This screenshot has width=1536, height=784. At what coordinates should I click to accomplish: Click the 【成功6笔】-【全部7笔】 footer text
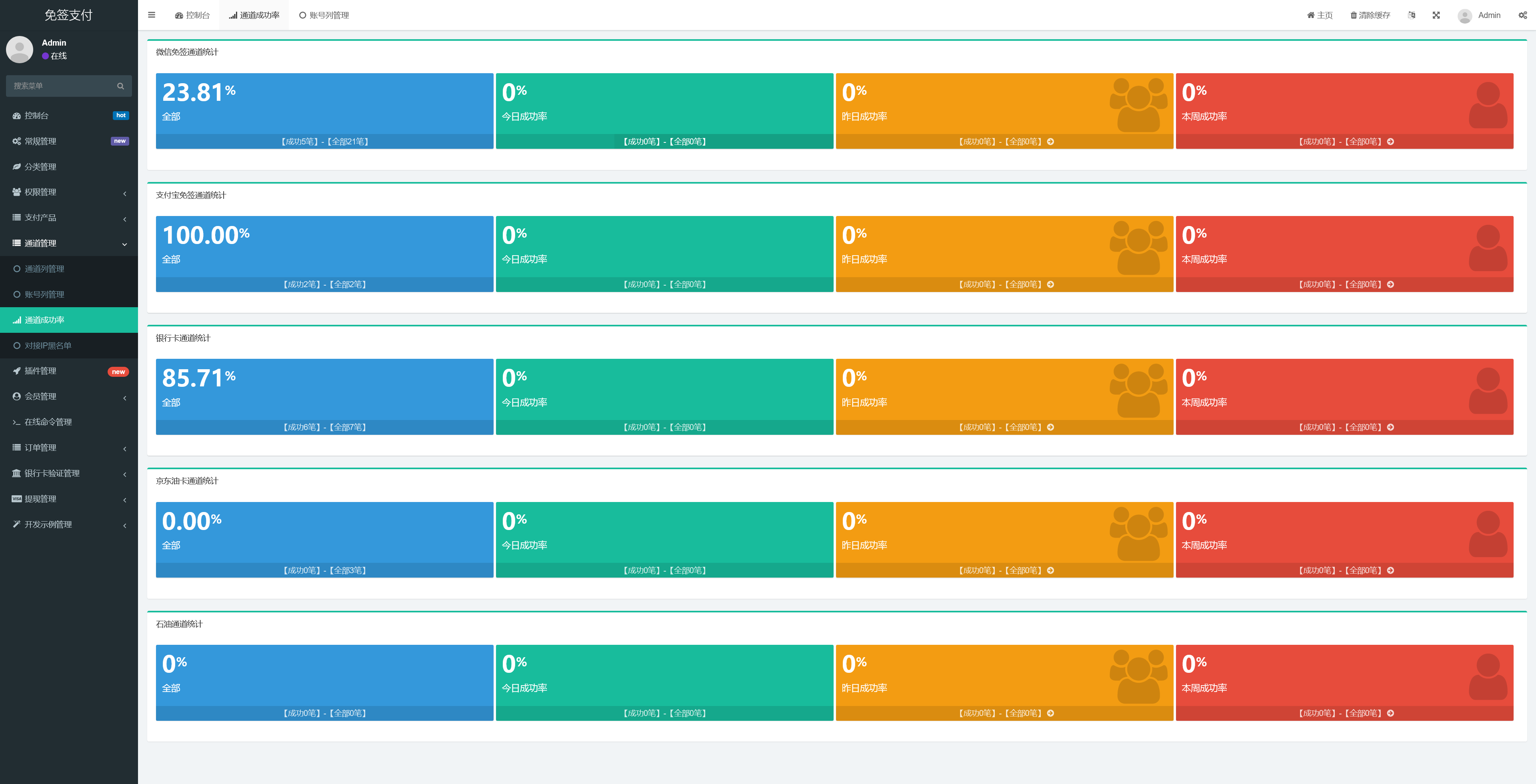(324, 427)
